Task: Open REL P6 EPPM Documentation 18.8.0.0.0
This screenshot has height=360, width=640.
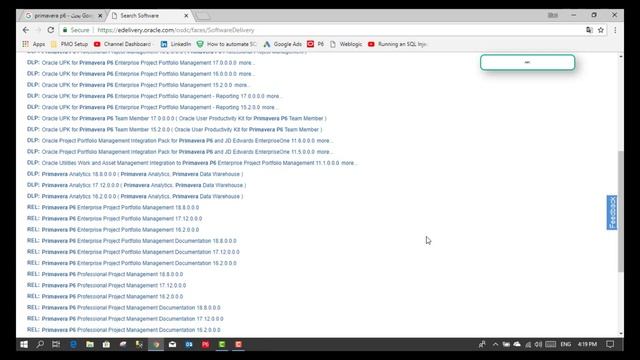Action: coord(132,241)
